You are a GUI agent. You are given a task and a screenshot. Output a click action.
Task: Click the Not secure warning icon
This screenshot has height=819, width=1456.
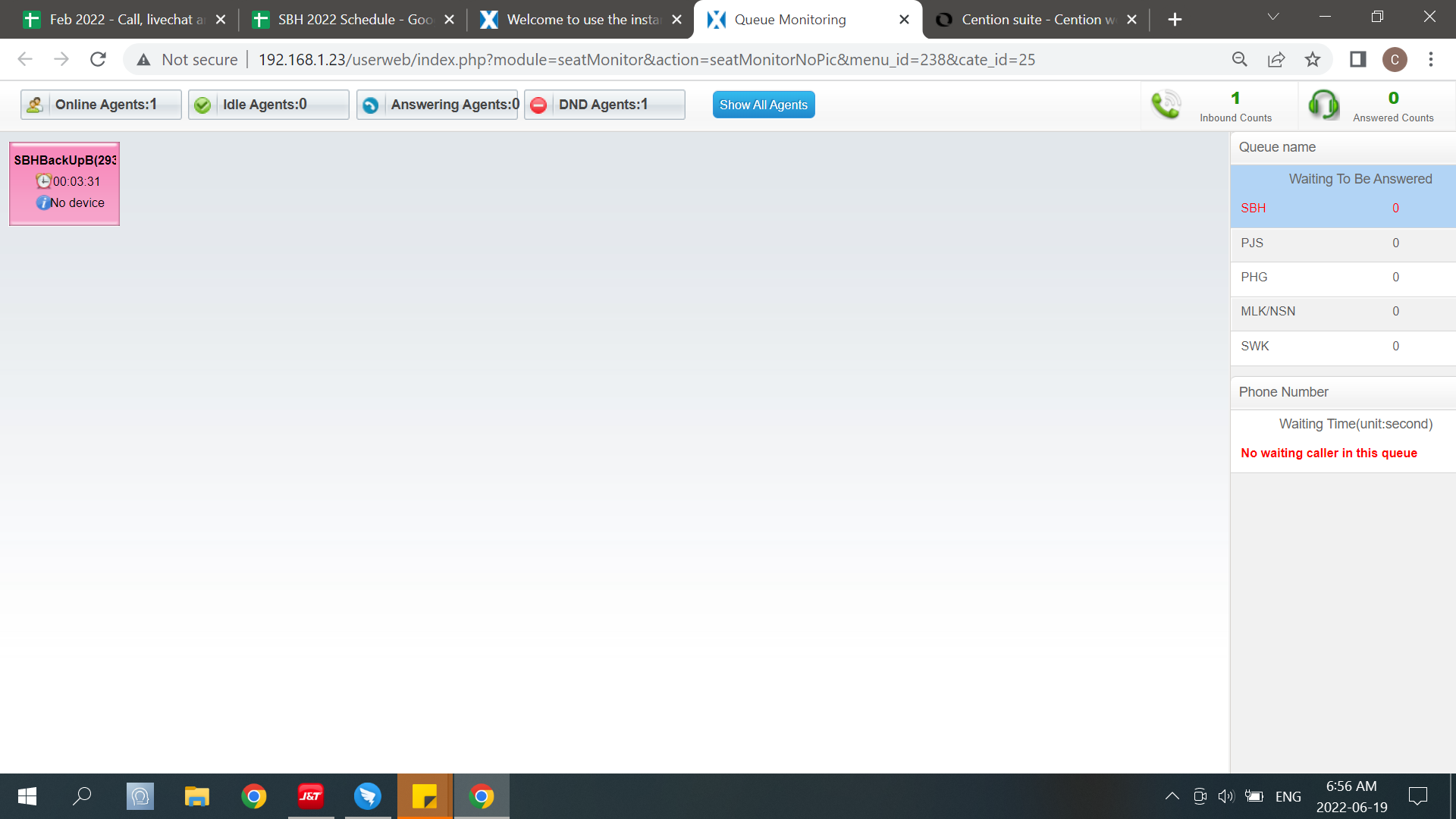[143, 59]
